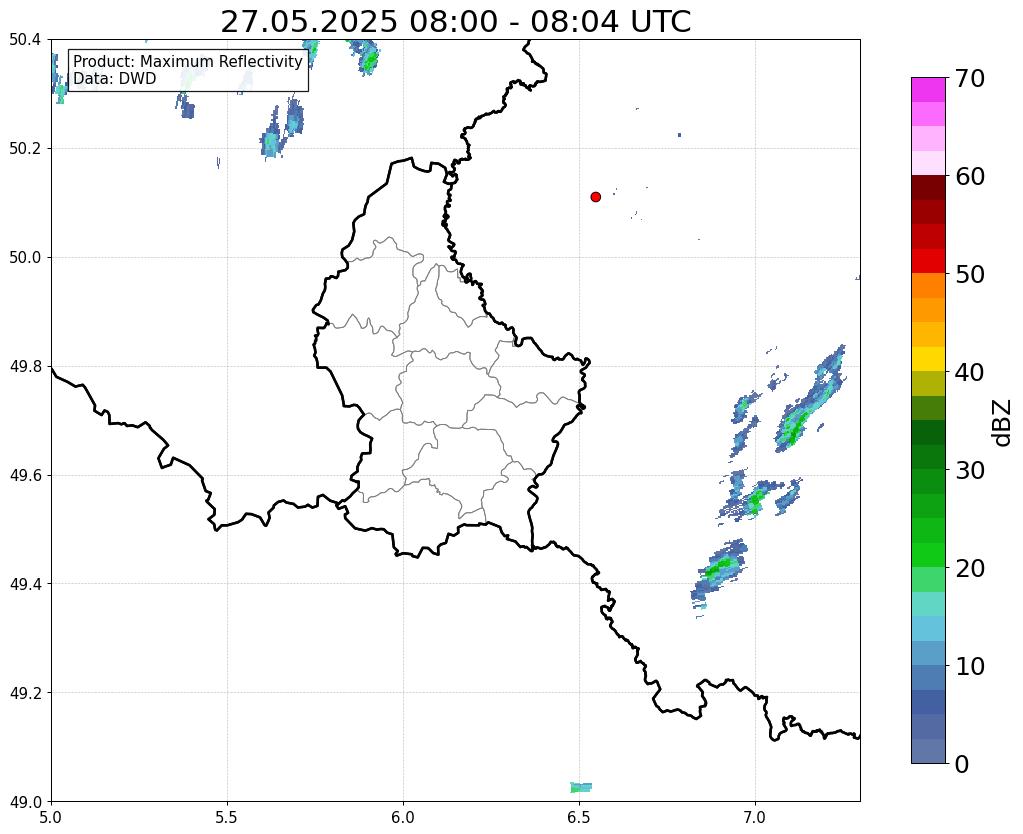Image resolution: width=1023 pixels, height=834 pixels.
Task: Click the 'Product: Maximum Reflectivity' legend text
Action: [188, 61]
